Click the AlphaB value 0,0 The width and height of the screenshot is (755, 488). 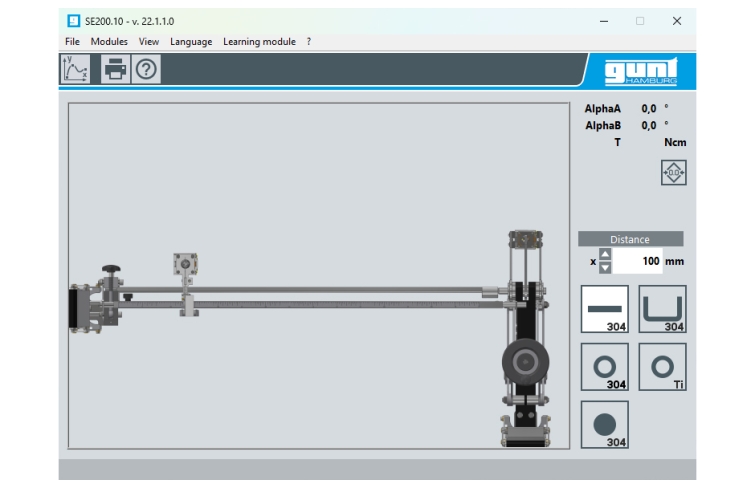pos(649,126)
